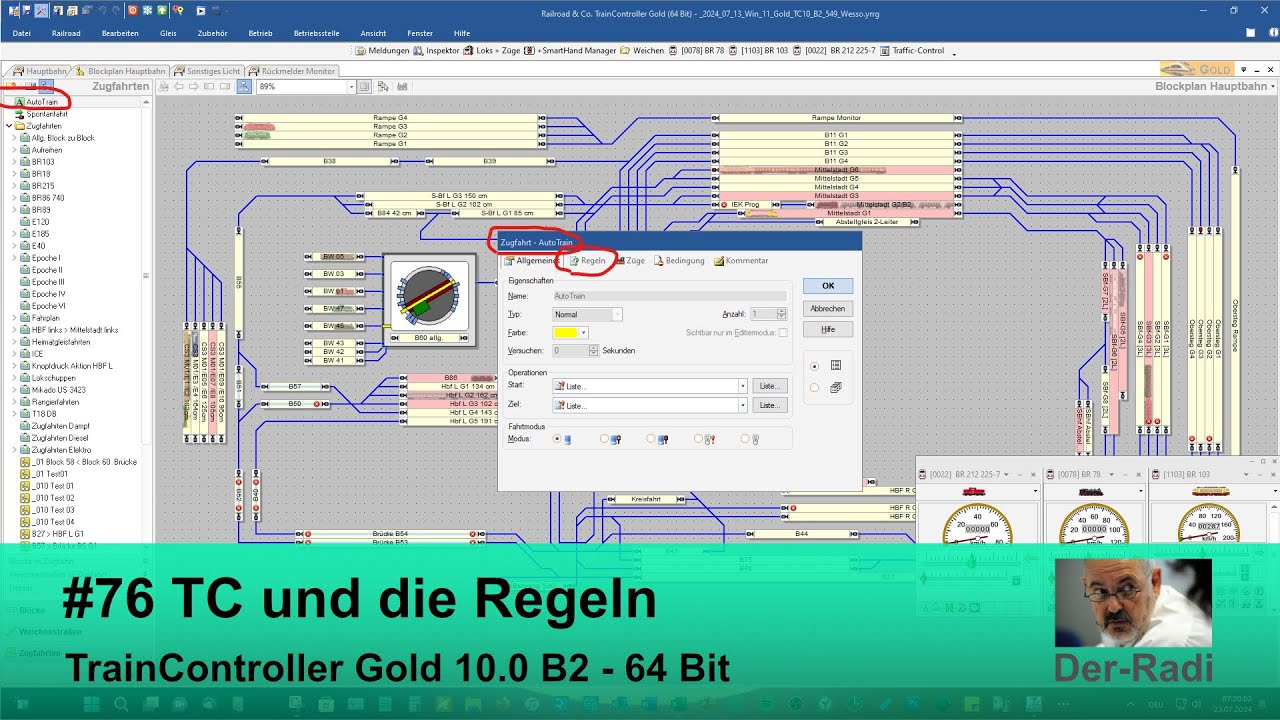Expand the BR103 folder in tree
Image resolution: width=1280 pixels, height=720 pixels.
click(x=15, y=162)
